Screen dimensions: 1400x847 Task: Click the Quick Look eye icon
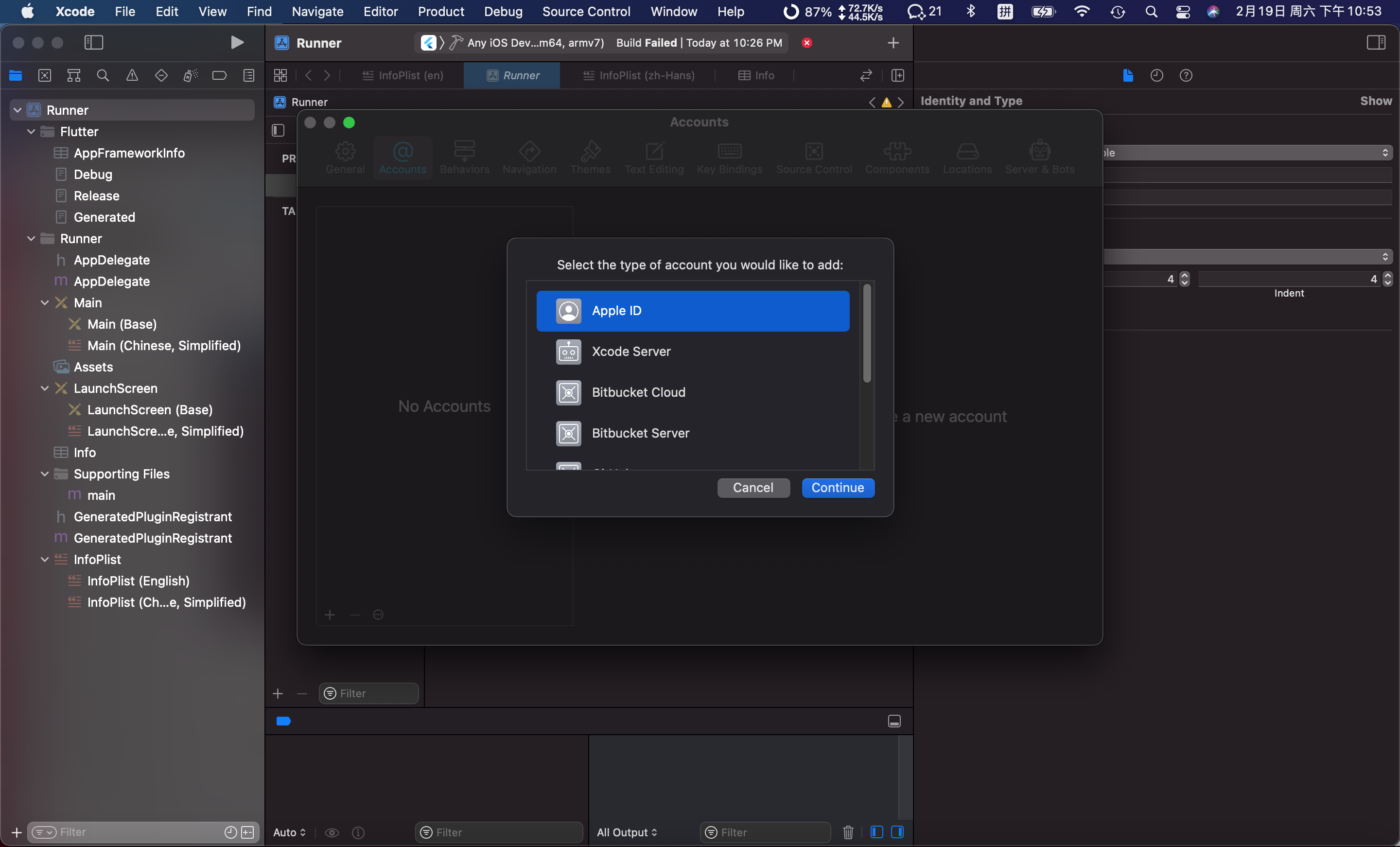tap(332, 832)
